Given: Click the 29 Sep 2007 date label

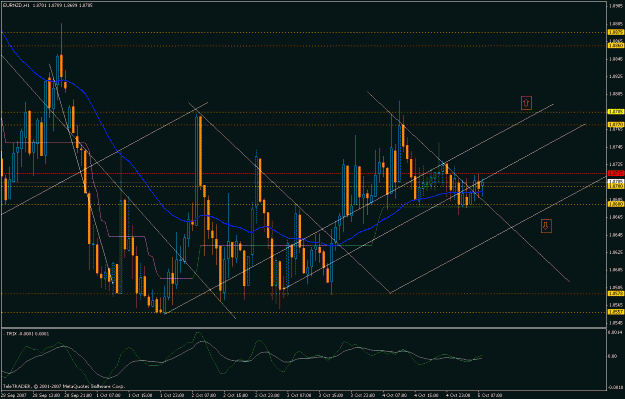Looking at the screenshot, I should click(14, 395).
